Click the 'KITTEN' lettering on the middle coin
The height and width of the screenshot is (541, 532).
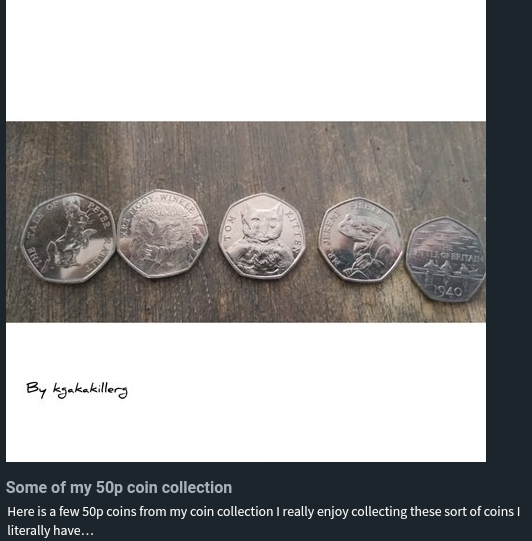[x=293, y=230]
